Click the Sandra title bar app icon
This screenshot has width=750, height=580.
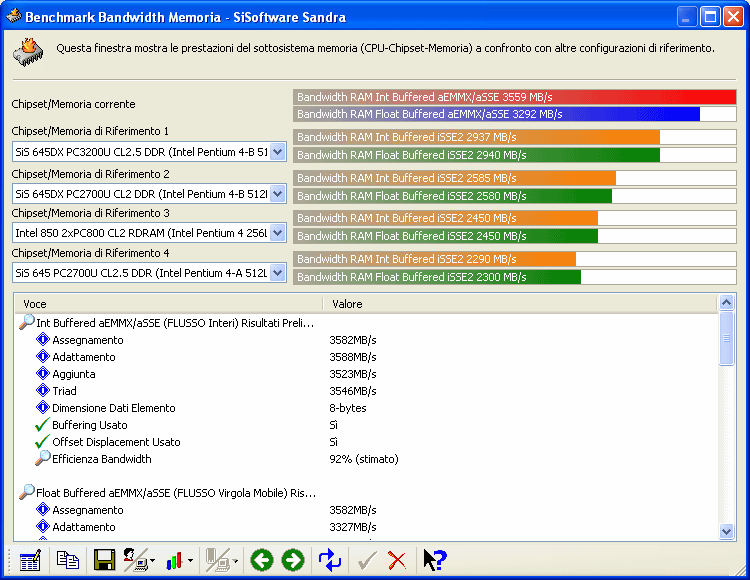pos(14,16)
